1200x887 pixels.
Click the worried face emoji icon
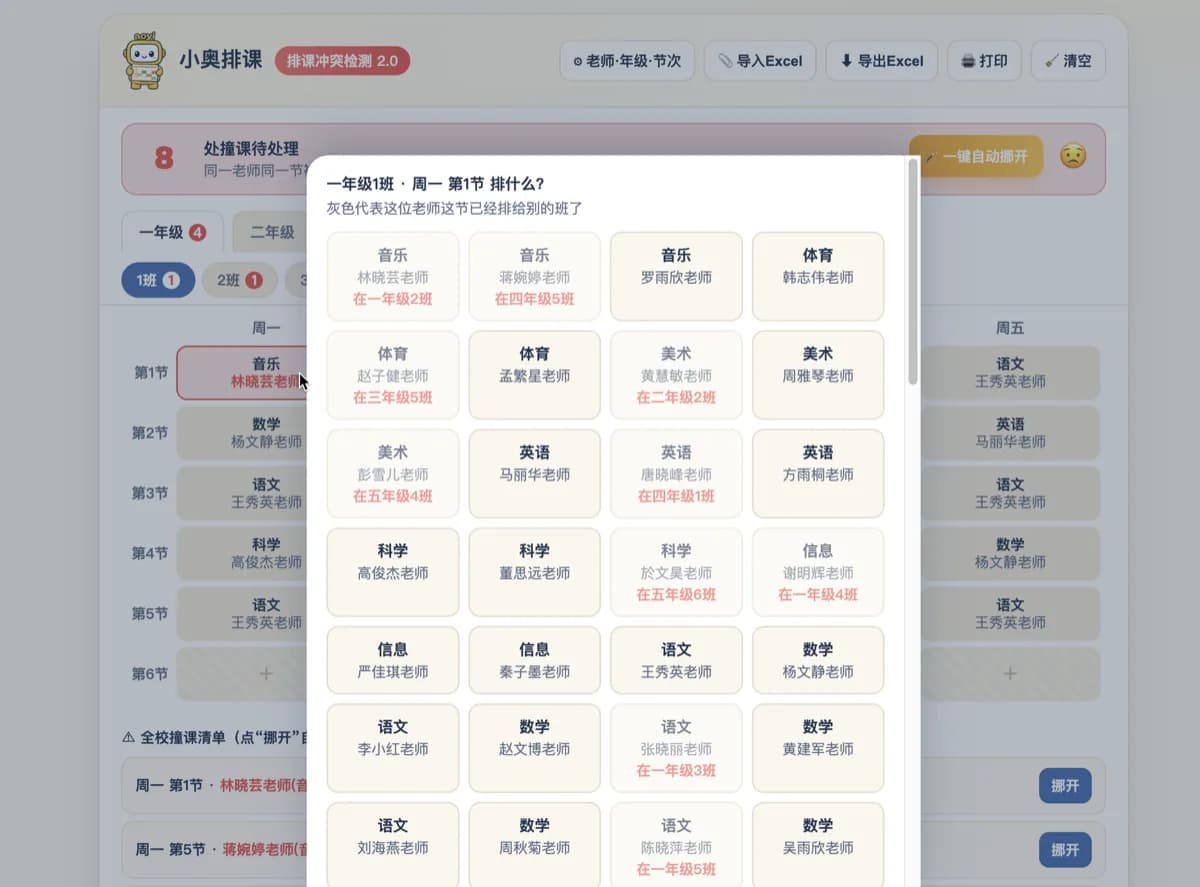point(1073,157)
